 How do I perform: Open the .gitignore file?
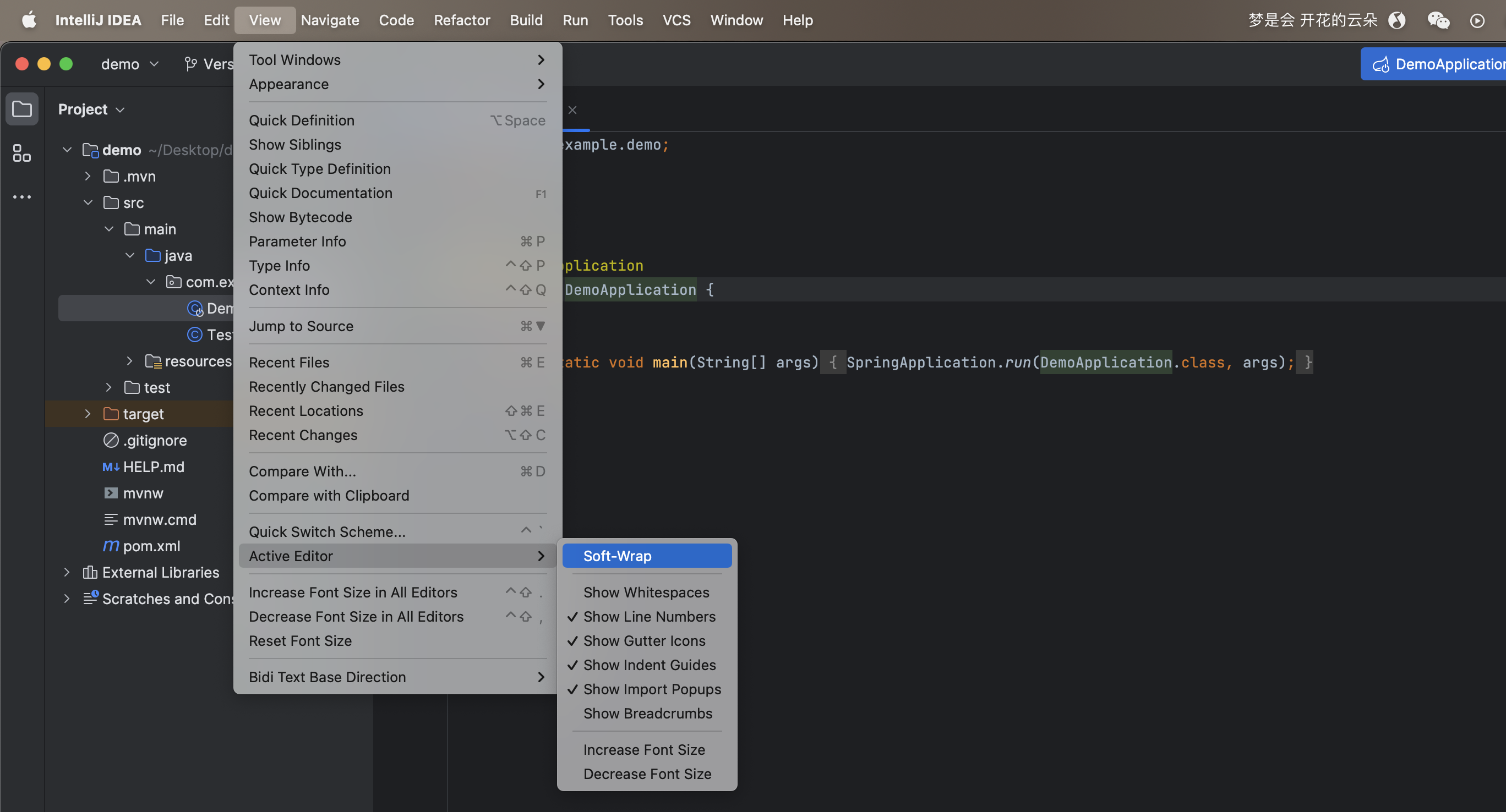[154, 441]
